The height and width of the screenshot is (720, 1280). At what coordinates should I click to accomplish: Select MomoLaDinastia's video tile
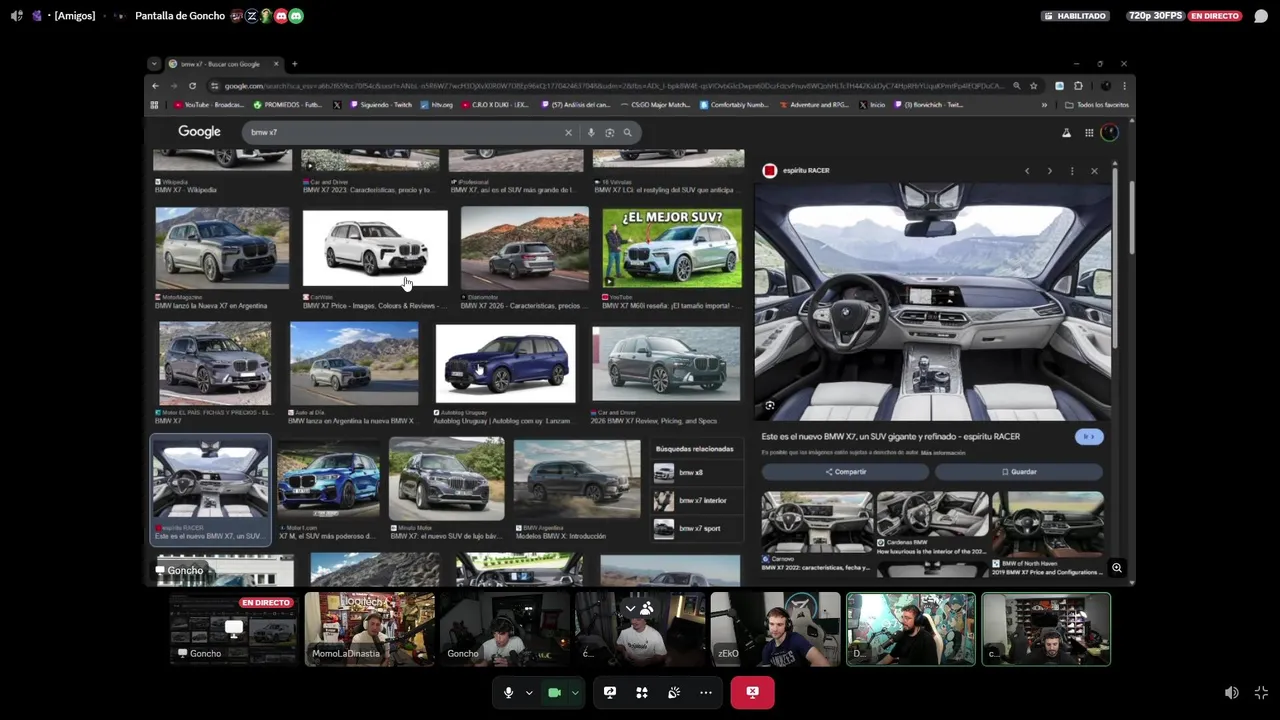coord(370,629)
